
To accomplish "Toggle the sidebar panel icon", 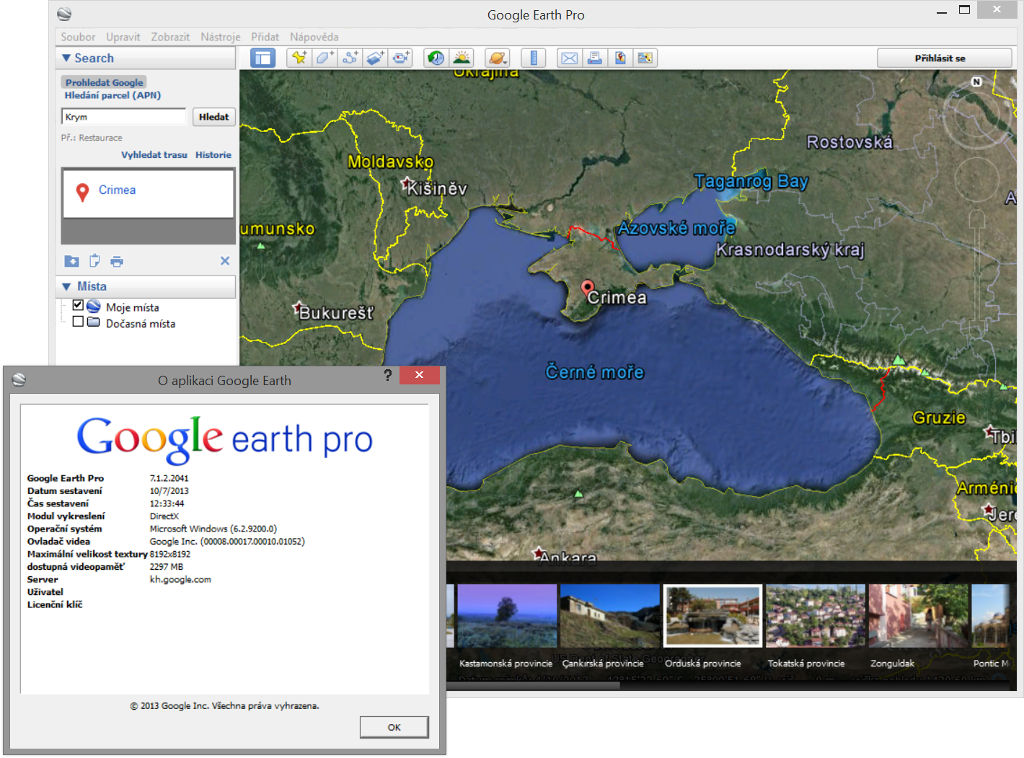I will 263,58.
